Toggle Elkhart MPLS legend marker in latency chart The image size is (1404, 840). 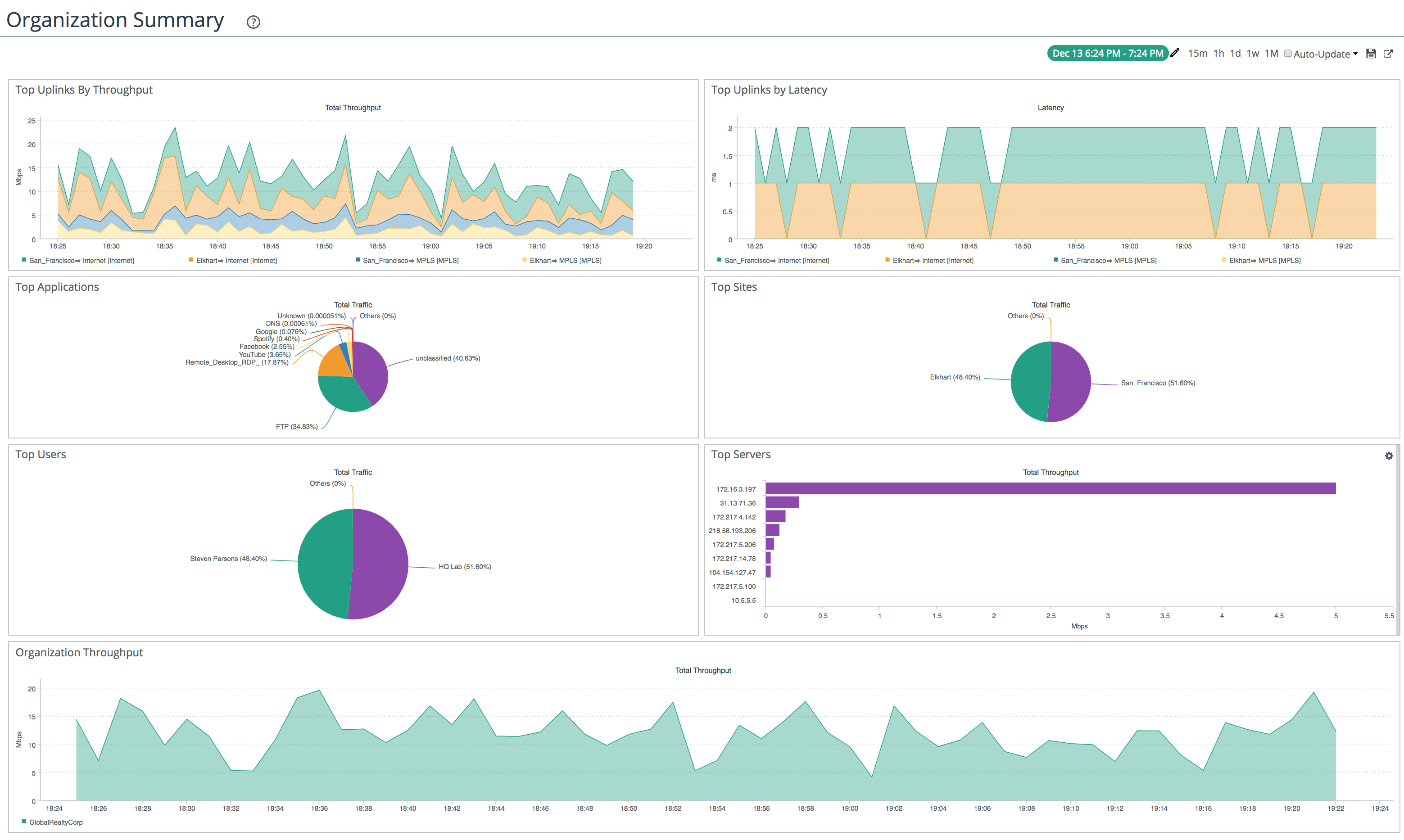1224,260
